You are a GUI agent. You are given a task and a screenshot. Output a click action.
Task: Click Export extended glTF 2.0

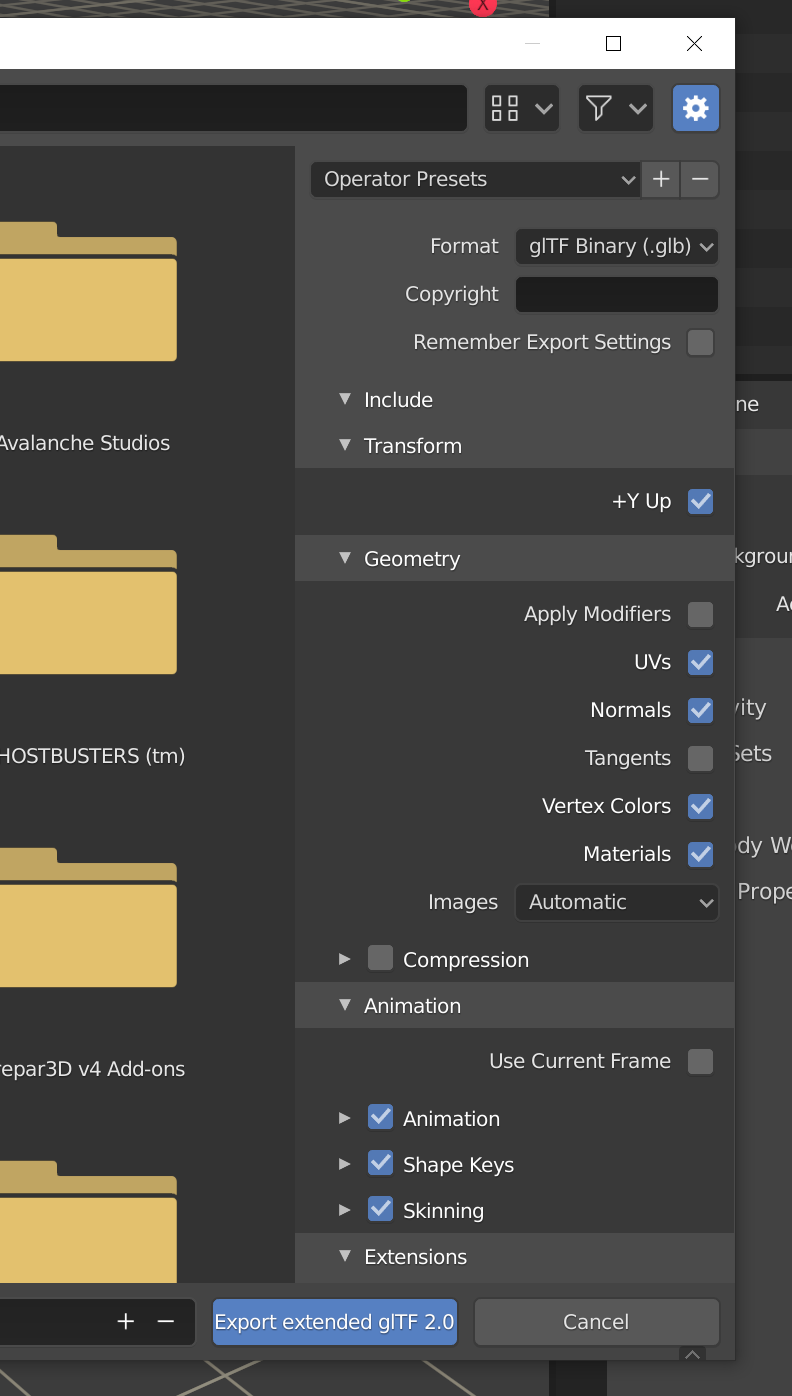click(334, 1321)
